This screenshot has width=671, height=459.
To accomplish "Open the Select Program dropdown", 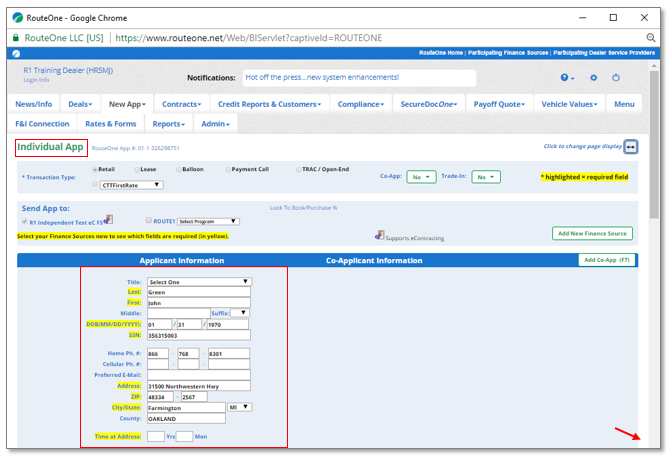I will [208, 222].
